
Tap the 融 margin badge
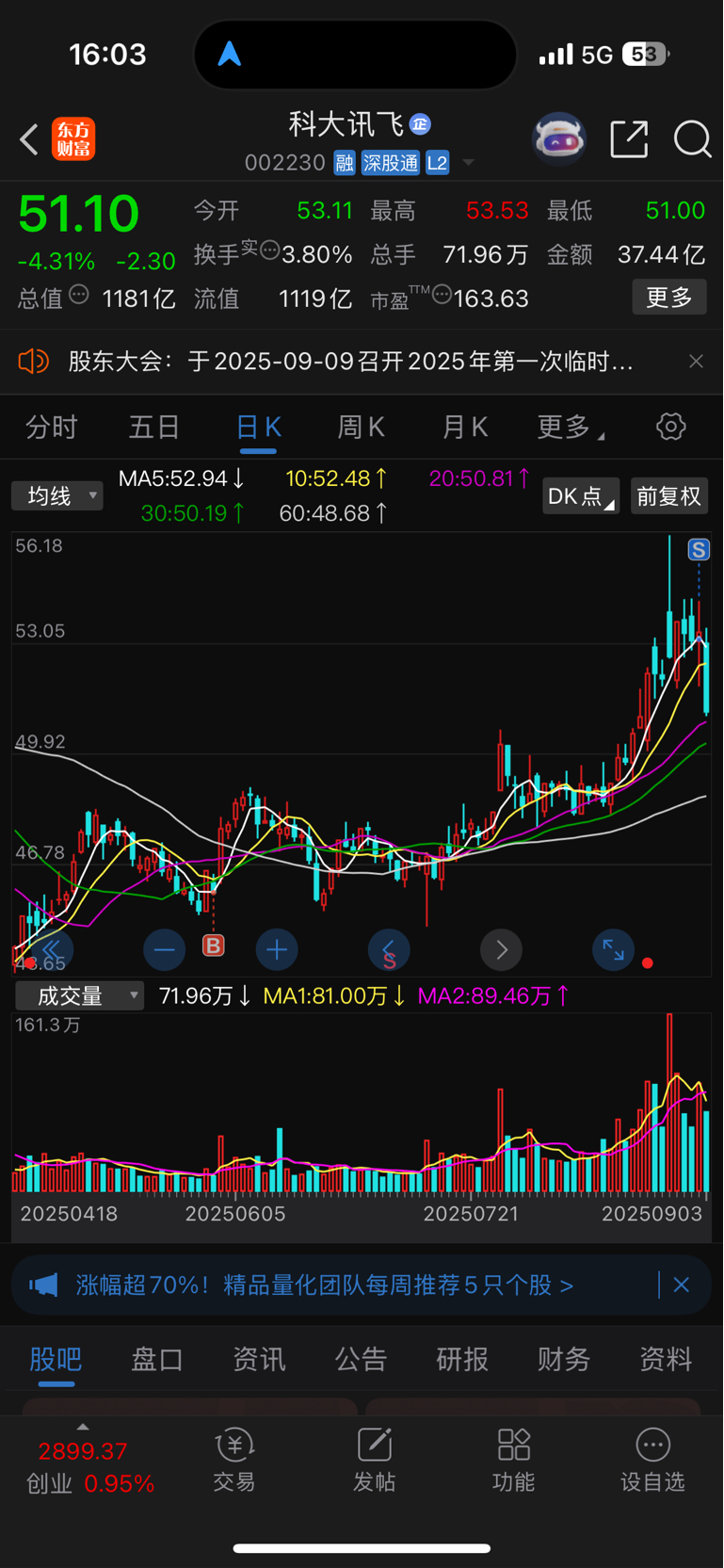[x=345, y=163]
